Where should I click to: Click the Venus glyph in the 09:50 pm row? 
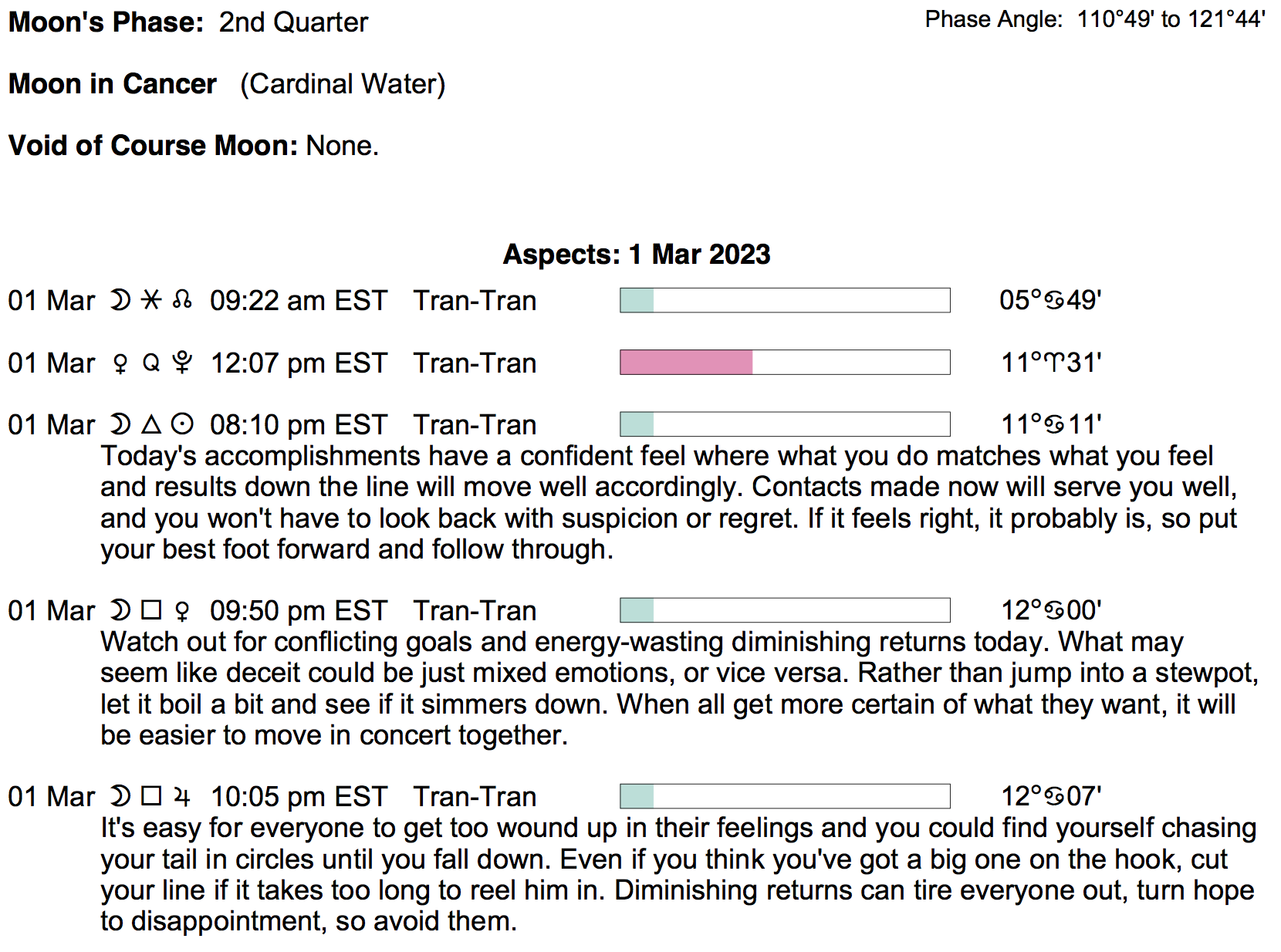(x=182, y=611)
